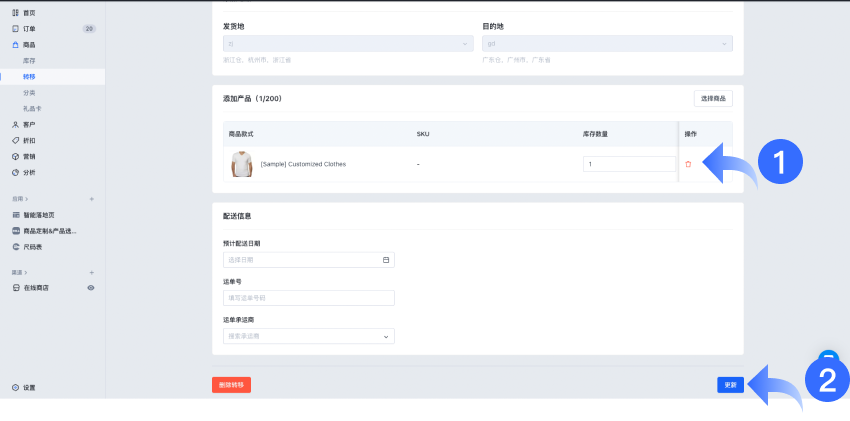
Task: Click the 预计配送日期 date field
Action: [x=308, y=260]
